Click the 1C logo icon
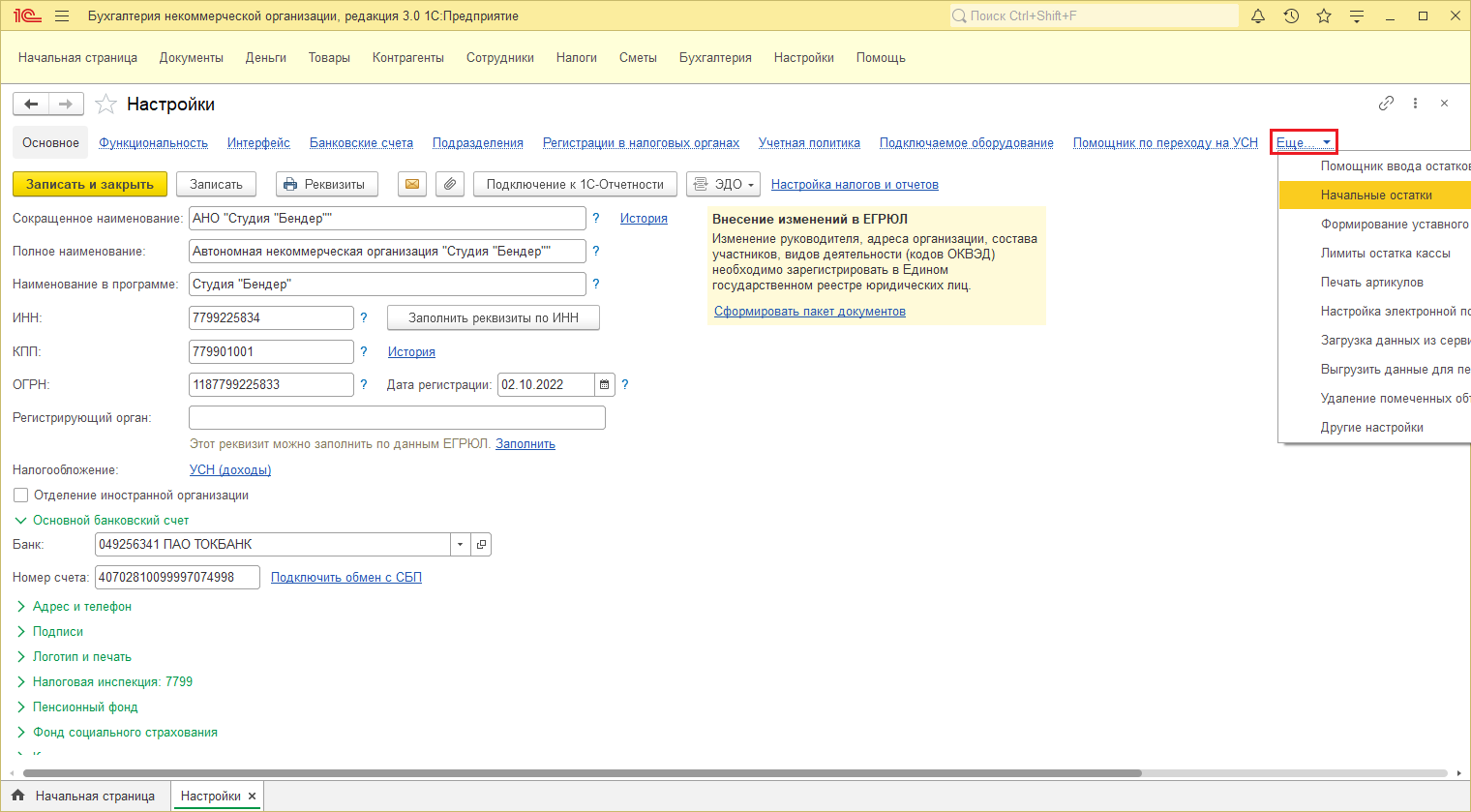 (27, 16)
